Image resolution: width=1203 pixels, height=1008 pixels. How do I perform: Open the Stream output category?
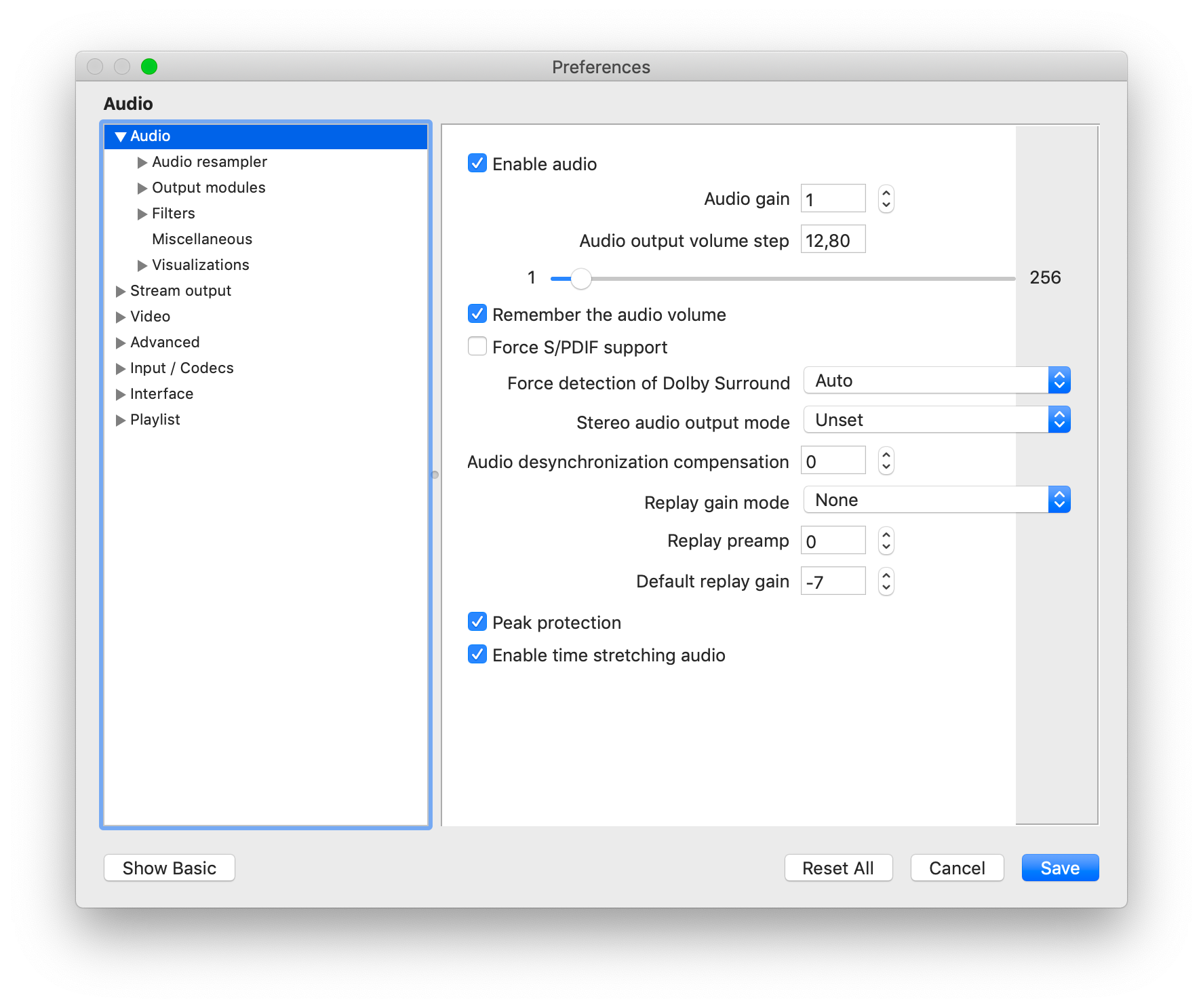(x=180, y=291)
